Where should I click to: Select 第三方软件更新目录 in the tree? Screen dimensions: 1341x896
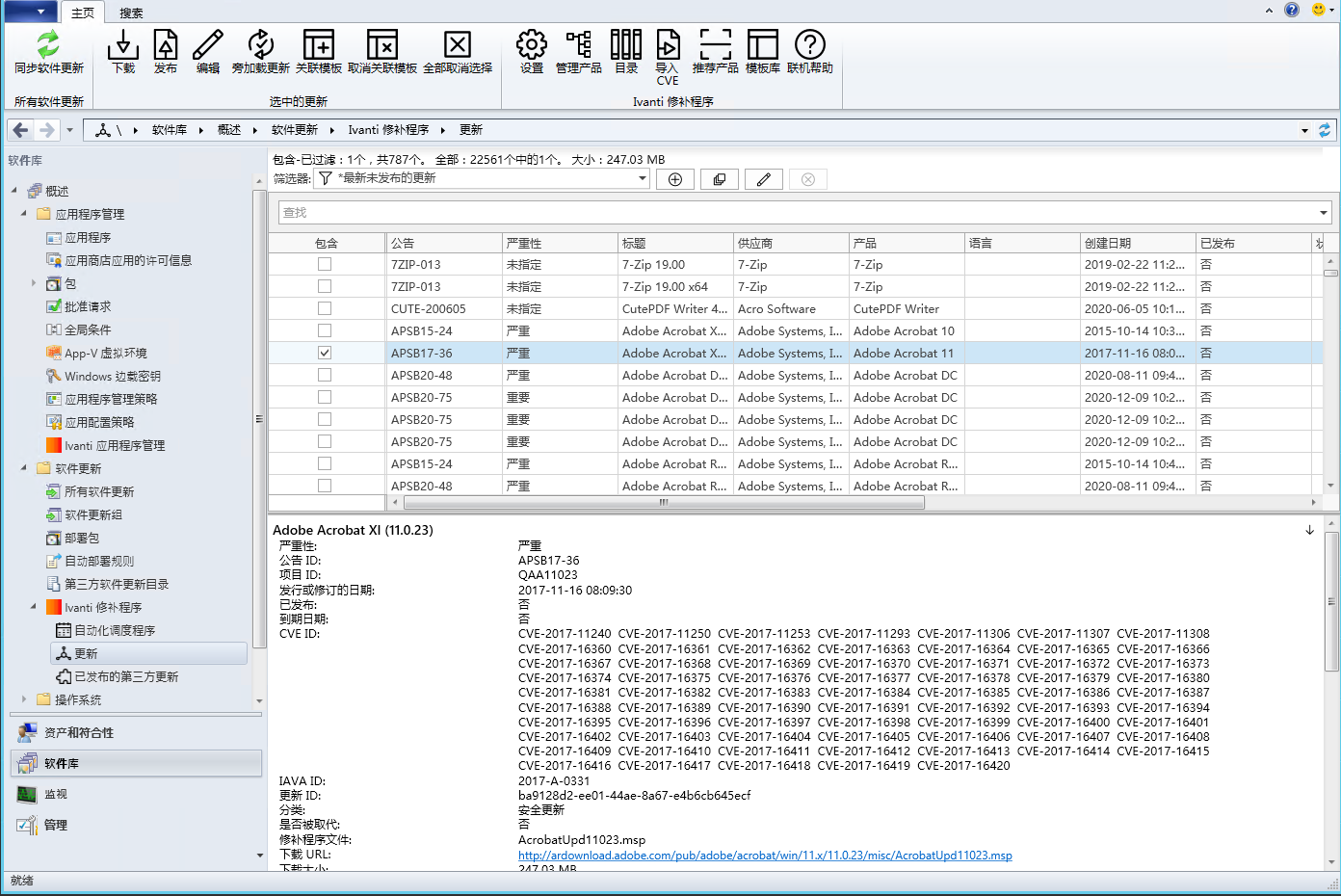[x=117, y=584]
